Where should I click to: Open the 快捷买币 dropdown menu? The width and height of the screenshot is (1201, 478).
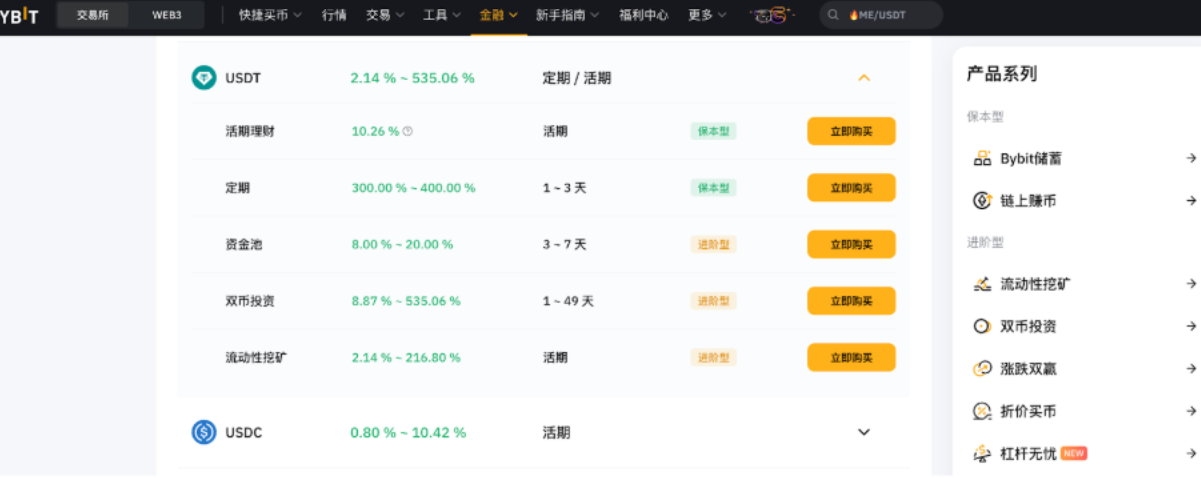point(271,15)
